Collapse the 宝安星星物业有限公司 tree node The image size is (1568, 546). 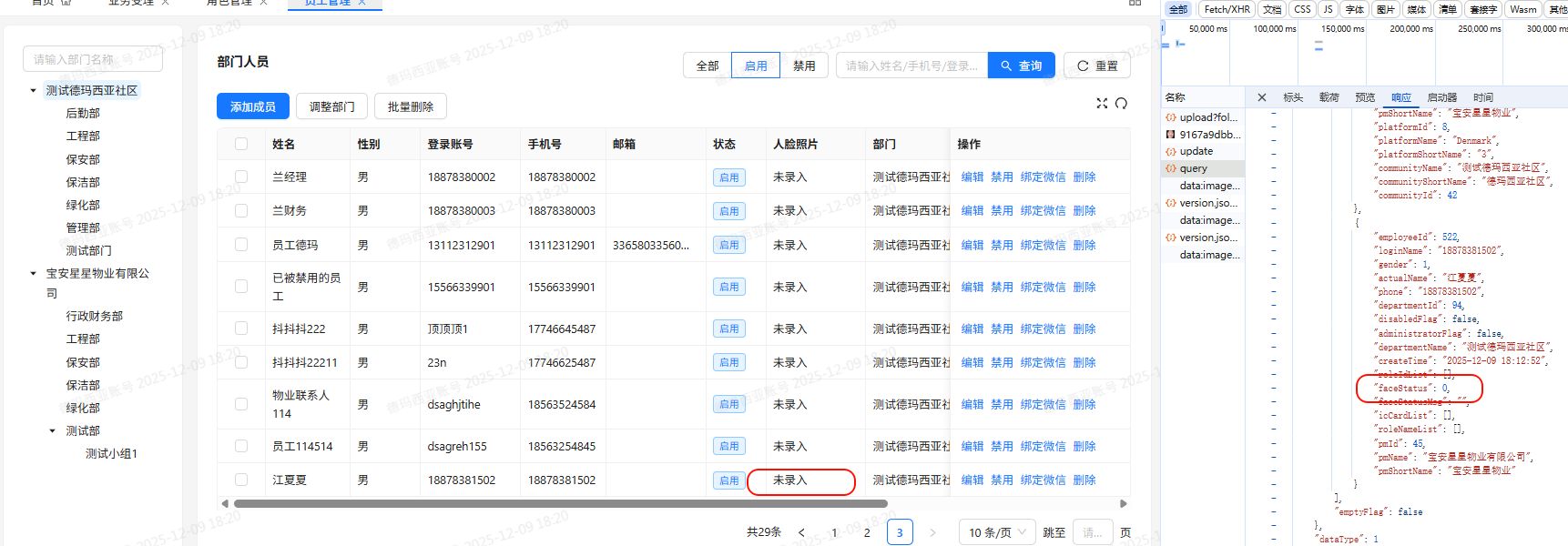pos(34,273)
